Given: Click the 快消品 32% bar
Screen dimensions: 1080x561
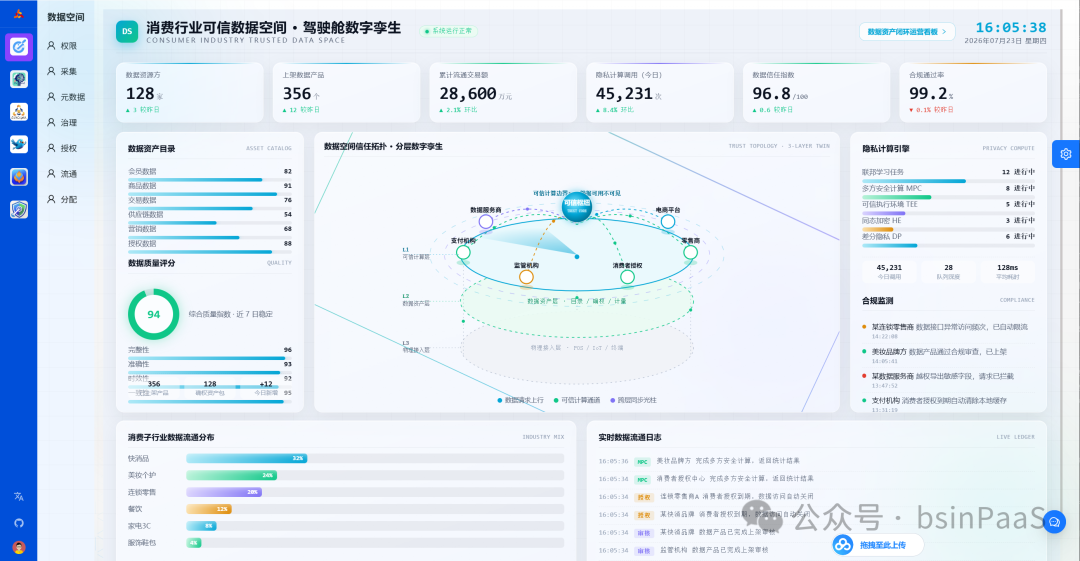Looking at the screenshot, I should pos(247,458).
